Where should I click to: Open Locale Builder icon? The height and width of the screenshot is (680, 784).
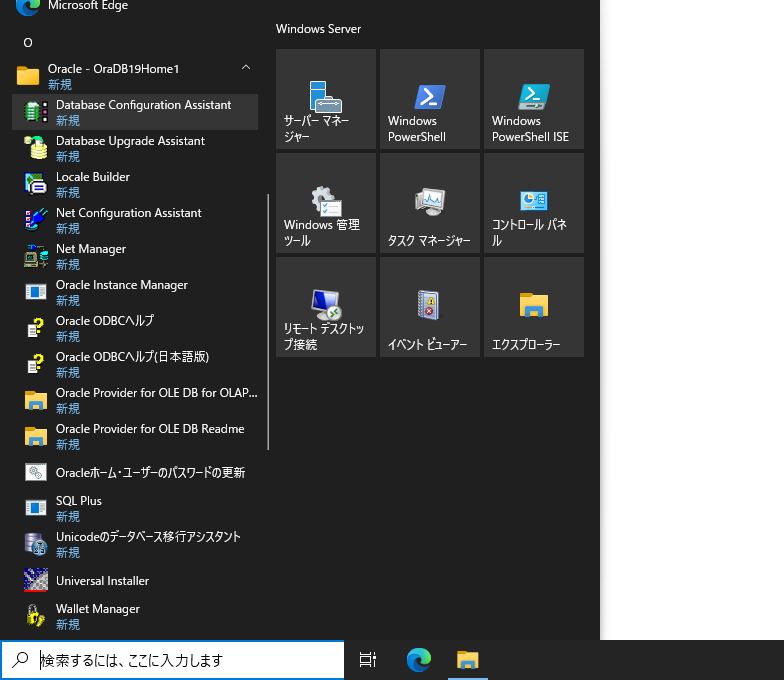[x=36, y=184]
